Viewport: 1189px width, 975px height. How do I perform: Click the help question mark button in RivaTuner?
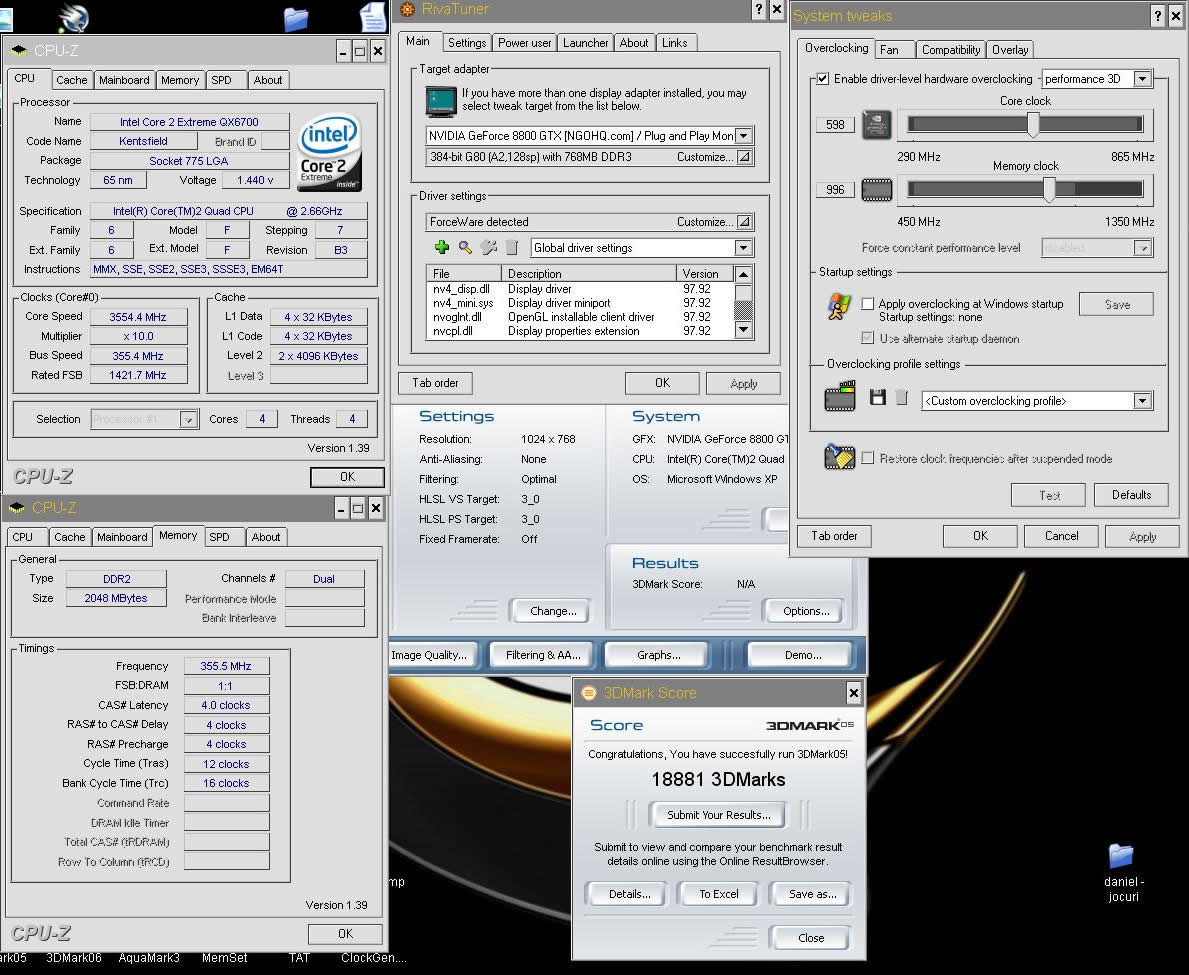(758, 9)
